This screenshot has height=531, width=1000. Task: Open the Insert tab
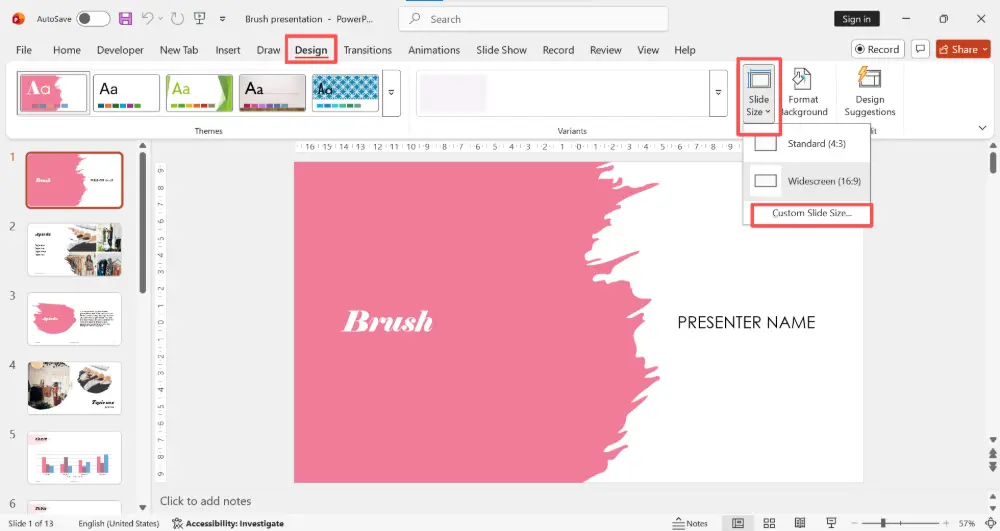[x=228, y=50]
